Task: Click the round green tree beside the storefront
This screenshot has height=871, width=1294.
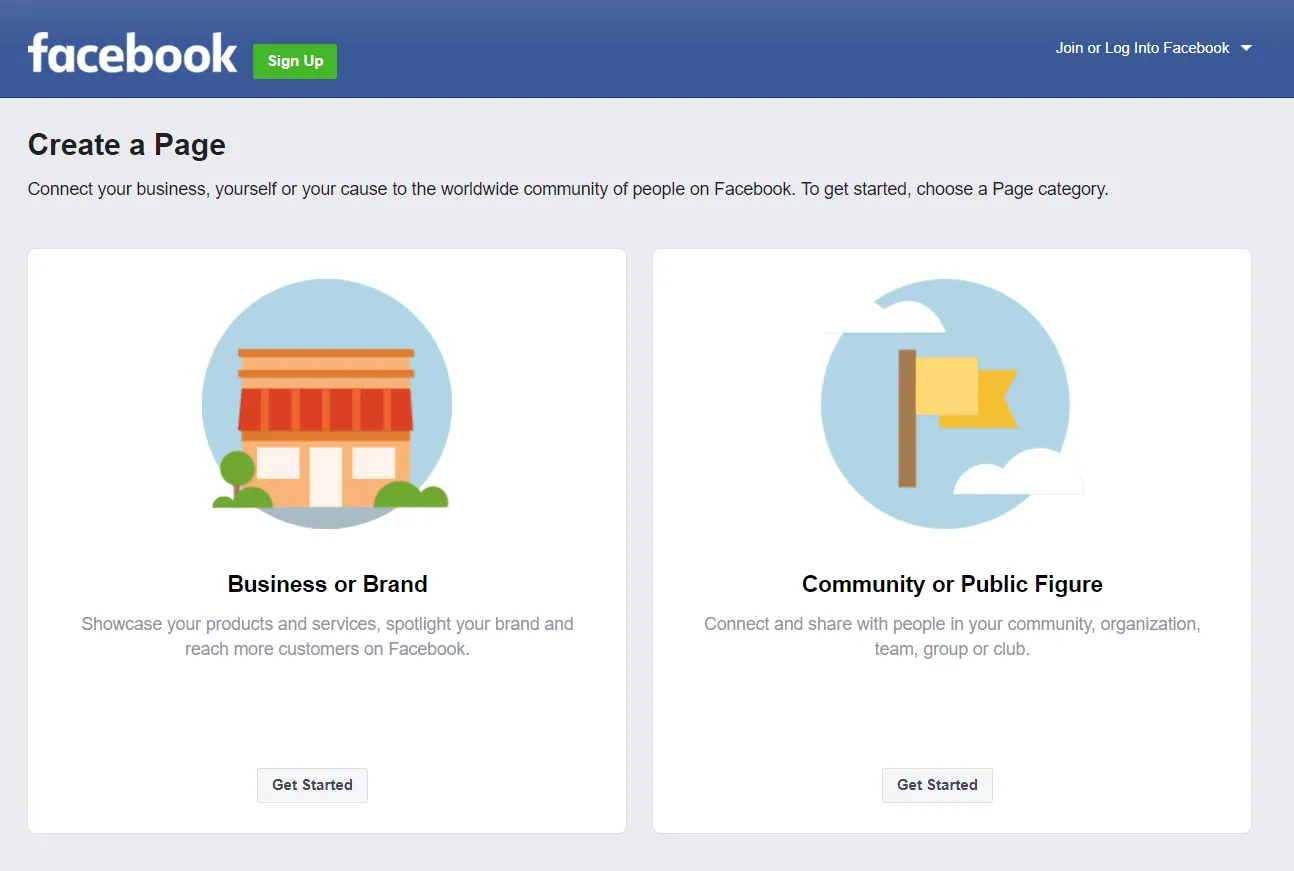Action: [237, 468]
